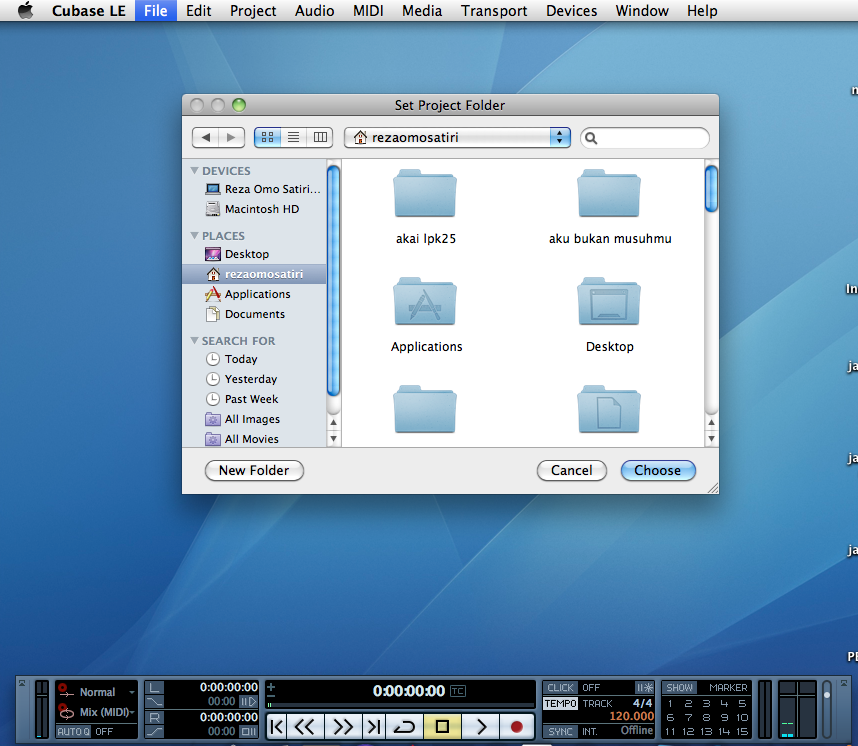Click the Cancel button
The height and width of the screenshot is (746, 858).
click(571, 471)
